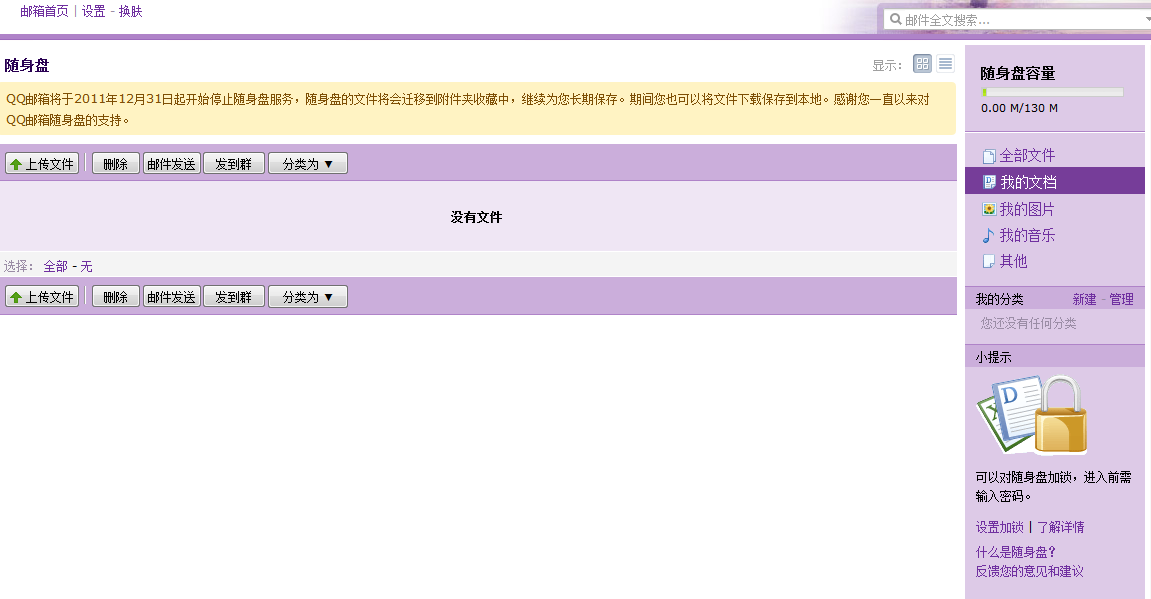Open 设置 link in header
The height and width of the screenshot is (599, 1151).
(x=93, y=11)
